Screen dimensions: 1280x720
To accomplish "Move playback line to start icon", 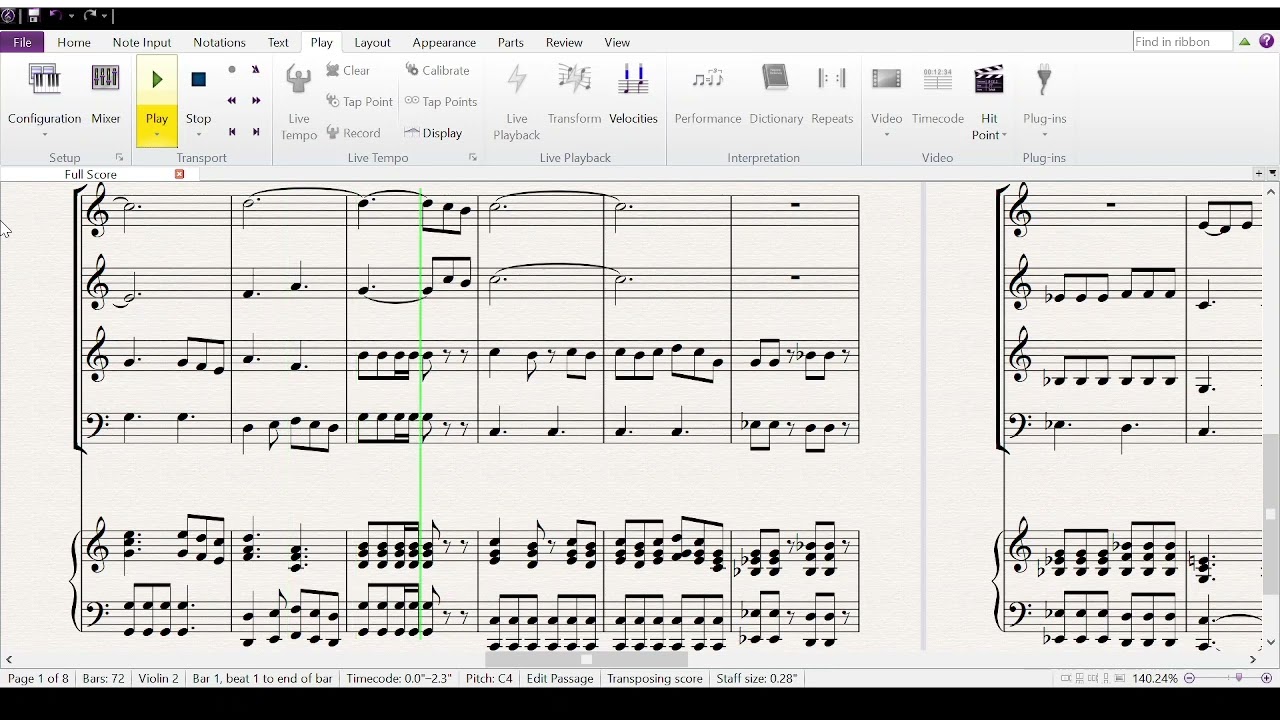I will (x=232, y=132).
